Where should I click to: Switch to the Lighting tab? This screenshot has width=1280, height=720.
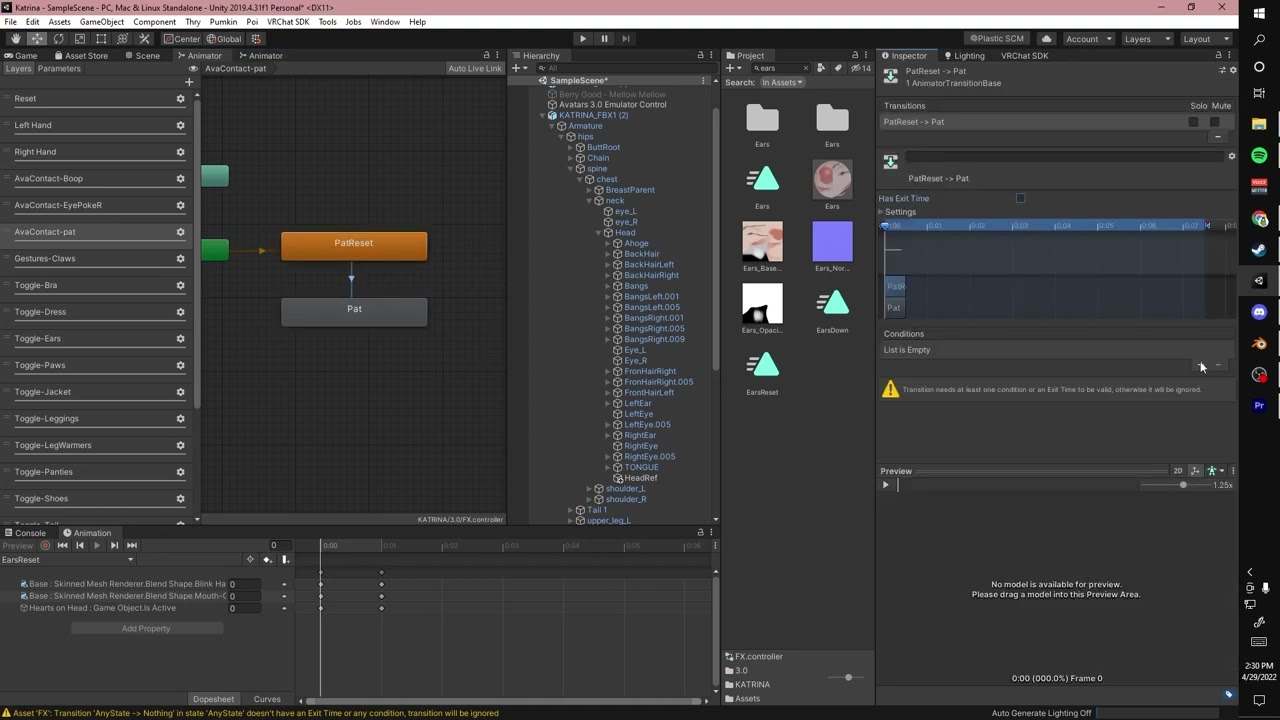(964, 56)
